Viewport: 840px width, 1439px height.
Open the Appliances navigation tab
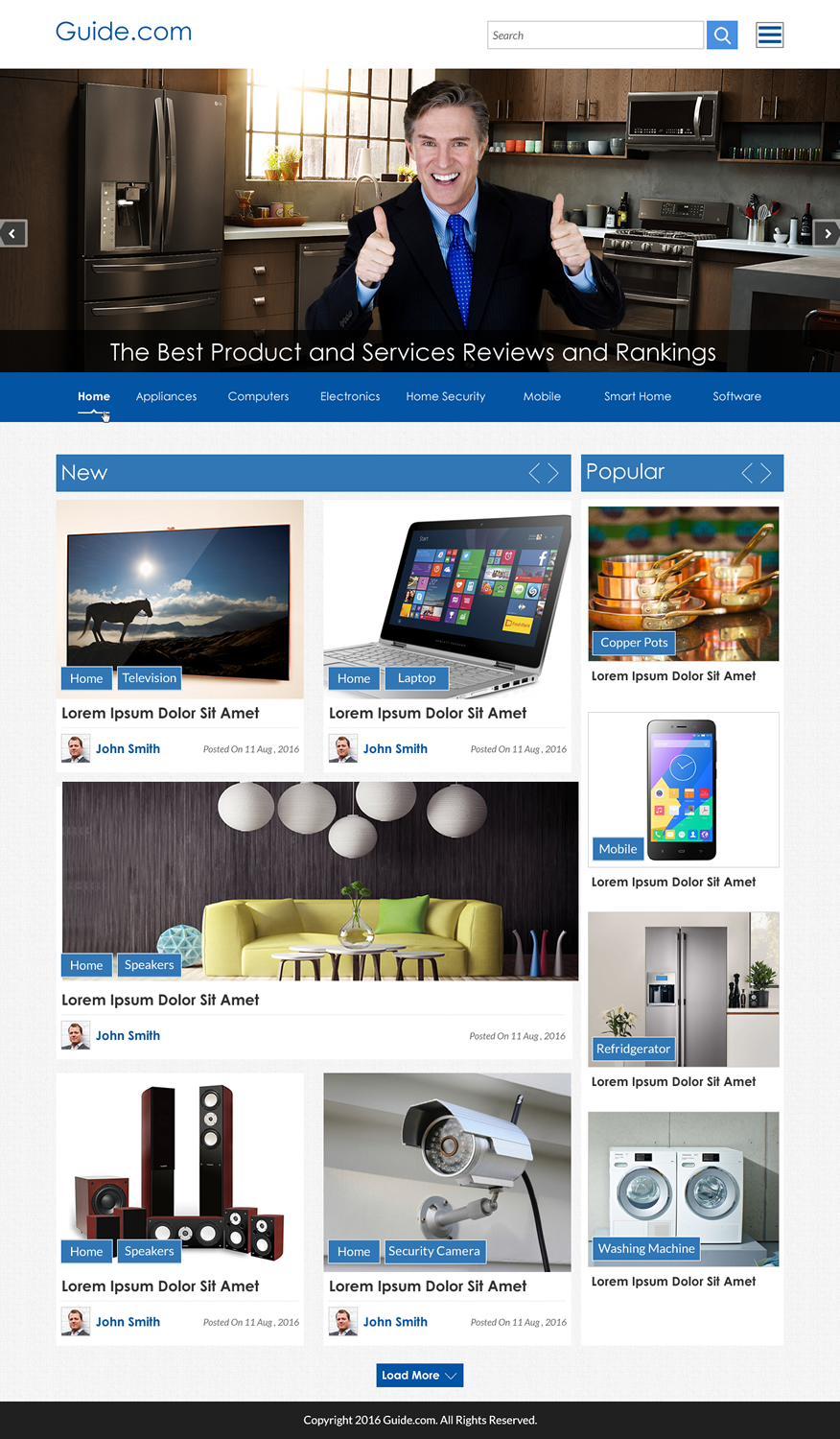(x=166, y=396)
